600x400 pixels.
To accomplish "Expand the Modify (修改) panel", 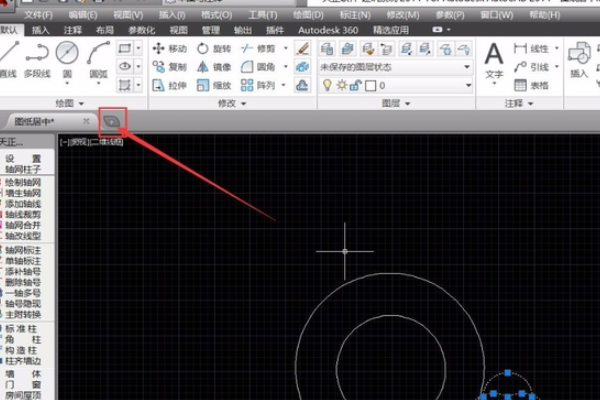I will tap(232, 103).
